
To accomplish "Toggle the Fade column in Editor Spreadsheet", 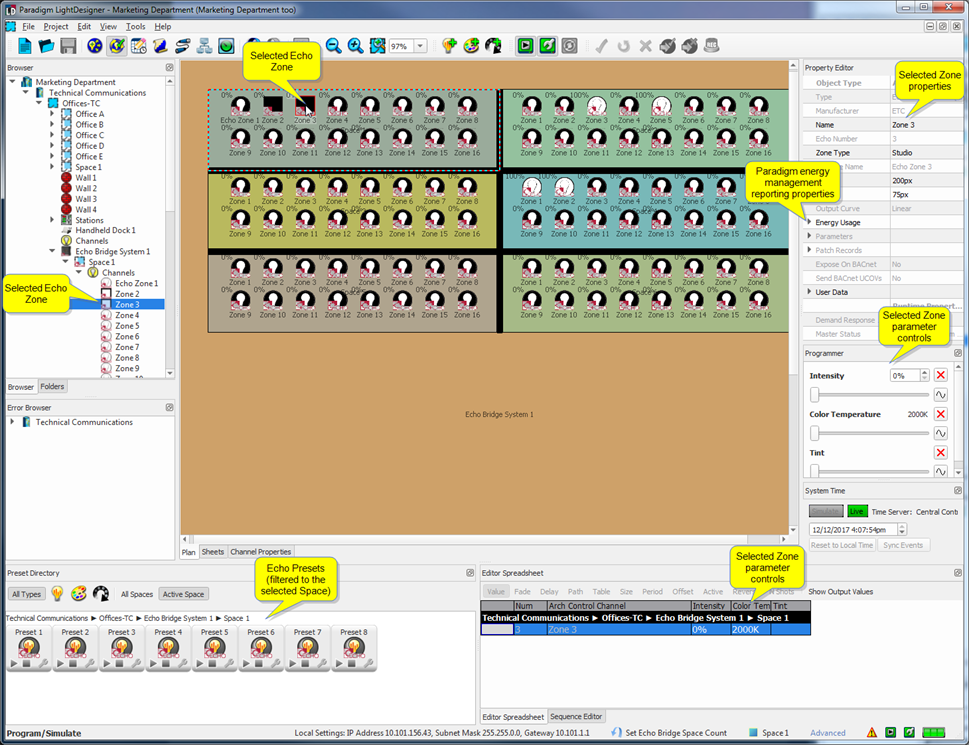I will point(522,592).
